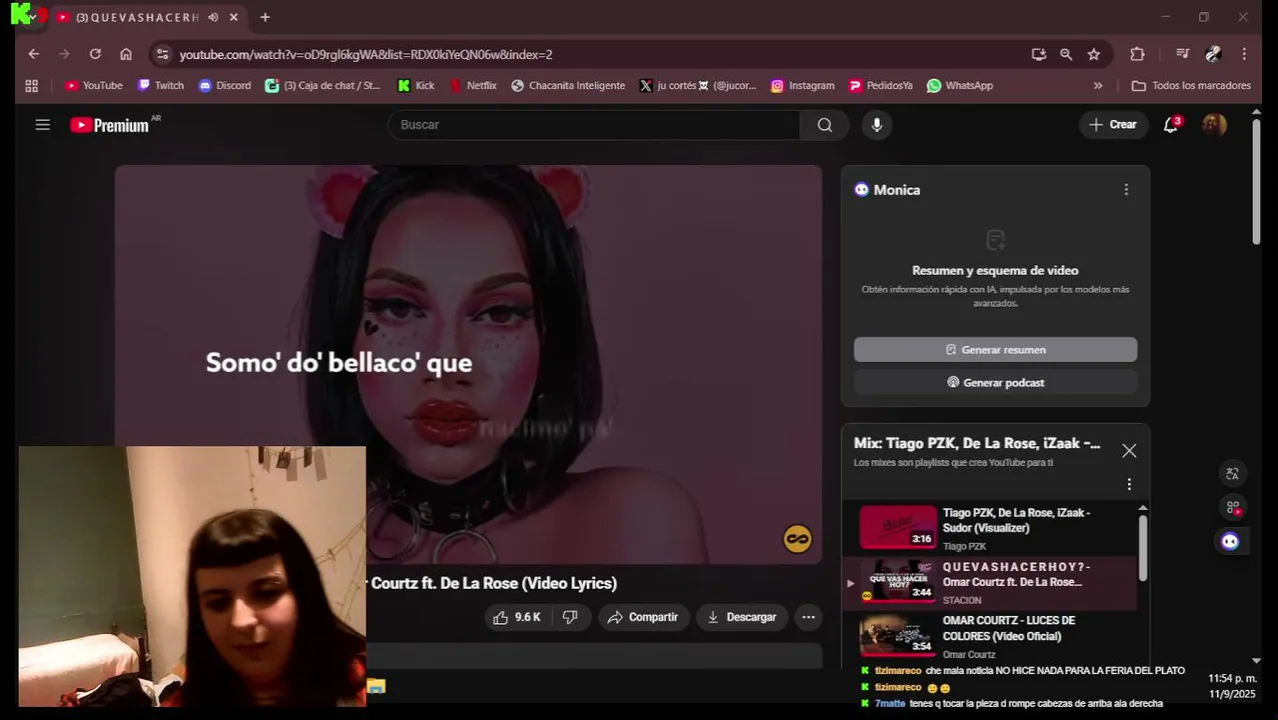Open the Caja de chat bookmark
The height and width of the screenshot is (720, 1278).
coord(323,86)
